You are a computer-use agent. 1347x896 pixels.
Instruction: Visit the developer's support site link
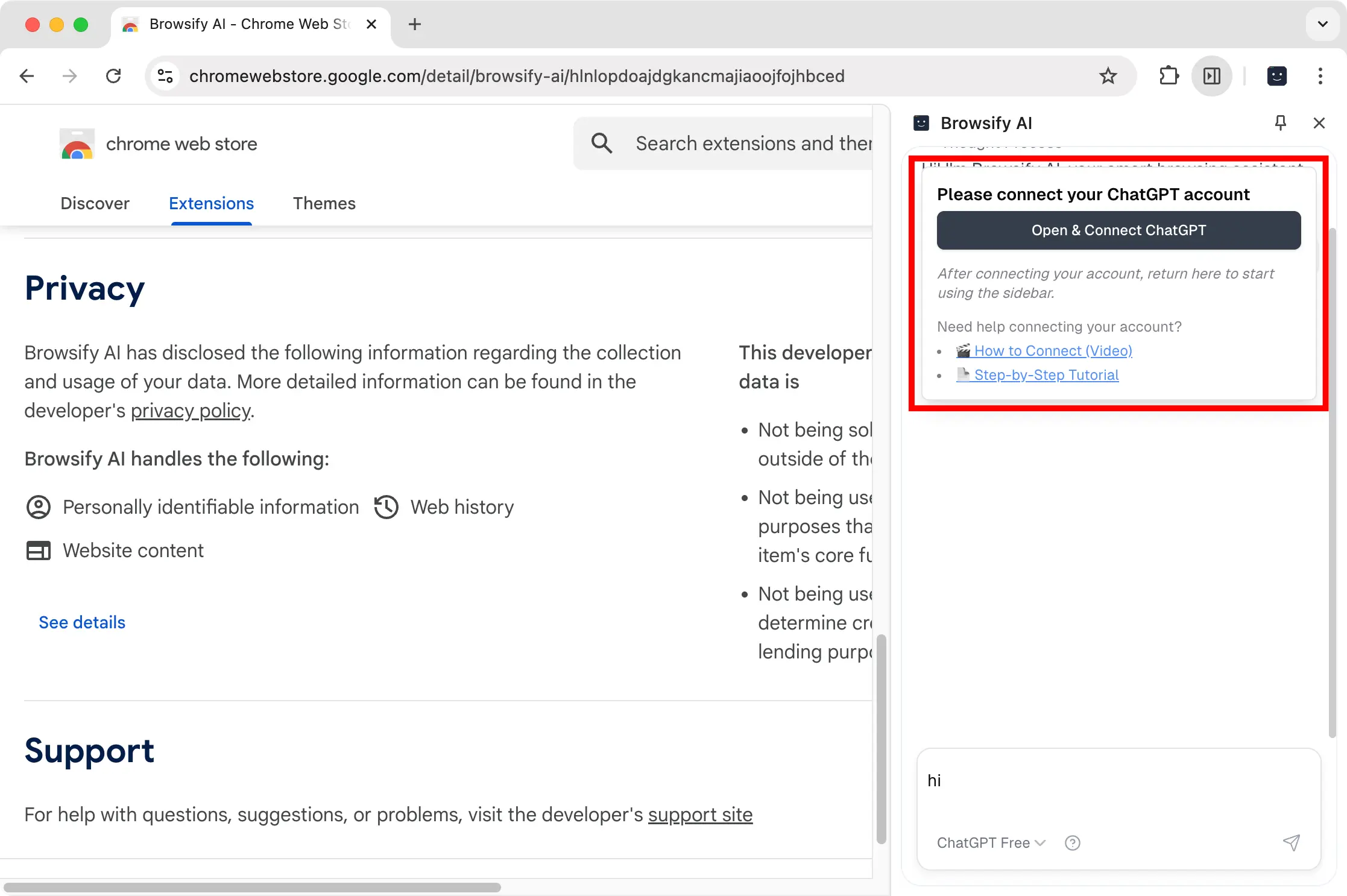pyautogui.click(x=700, y=815)
